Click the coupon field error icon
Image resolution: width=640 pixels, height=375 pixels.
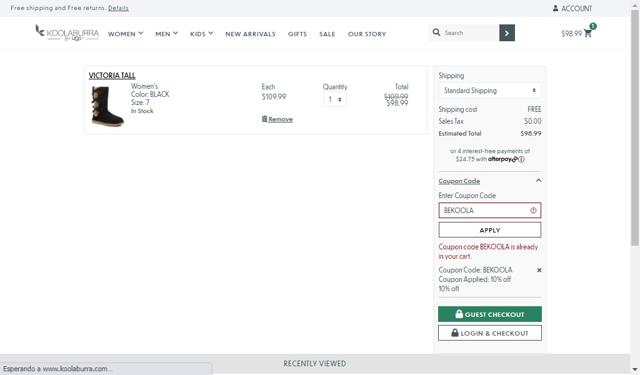(533, 210)
